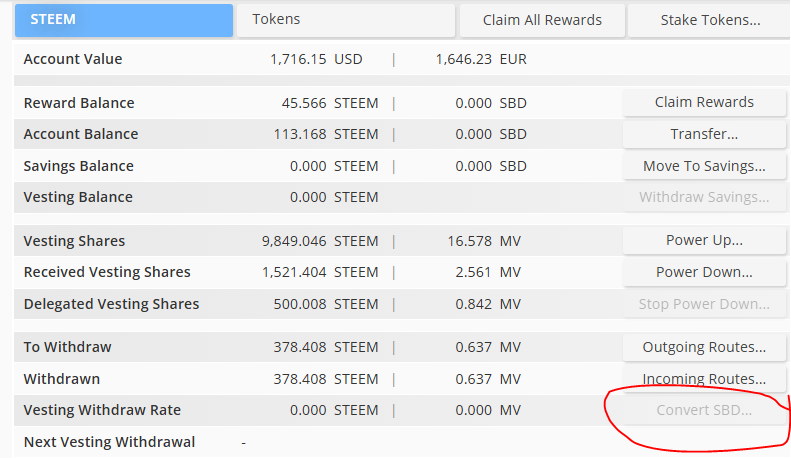This screenshot has height=458, width=791.
Task: Click Claim All Rewards button
Action: point(542,20)
